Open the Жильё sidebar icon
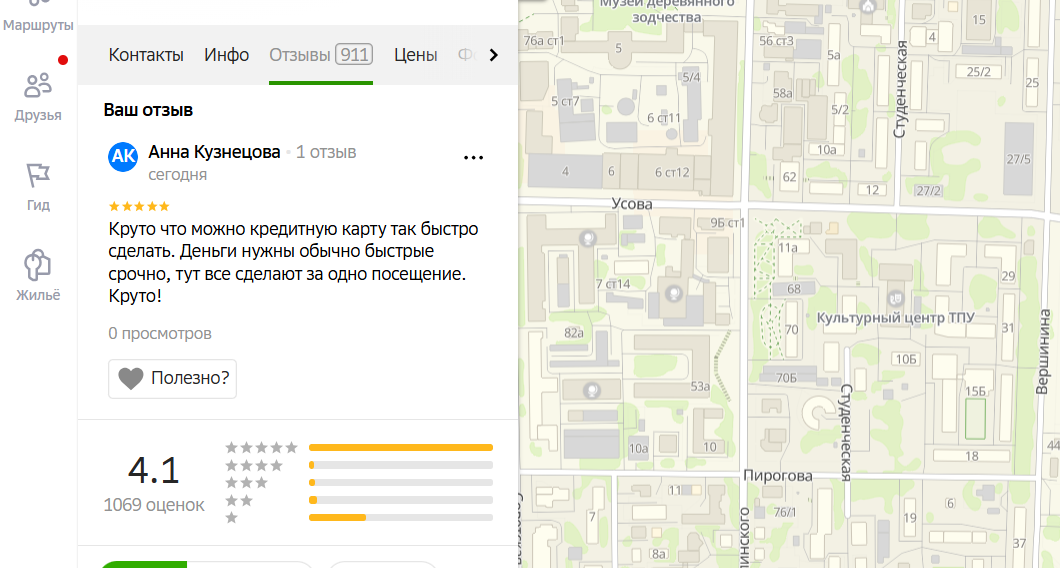Image resolution: width=1060 pixels, height=568 pixels. pos(38,276)
